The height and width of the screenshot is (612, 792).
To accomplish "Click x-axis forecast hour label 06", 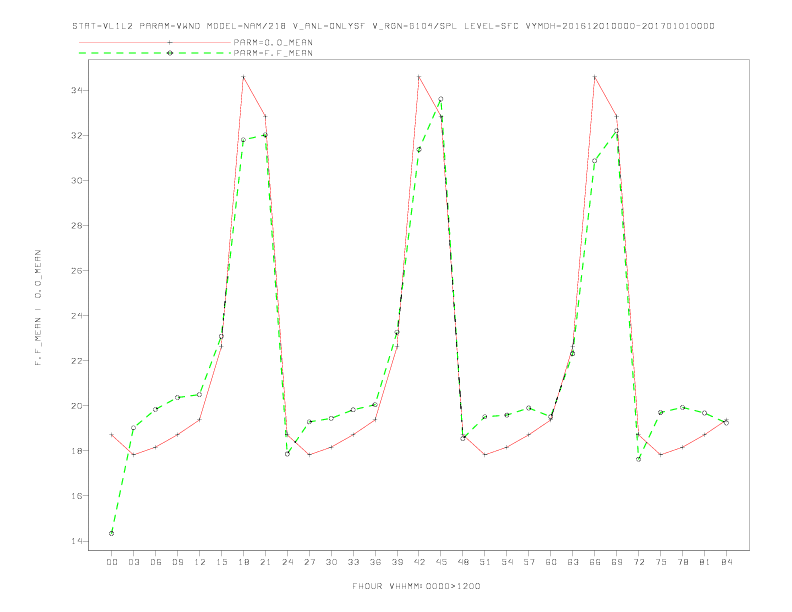I will point(156,562).
